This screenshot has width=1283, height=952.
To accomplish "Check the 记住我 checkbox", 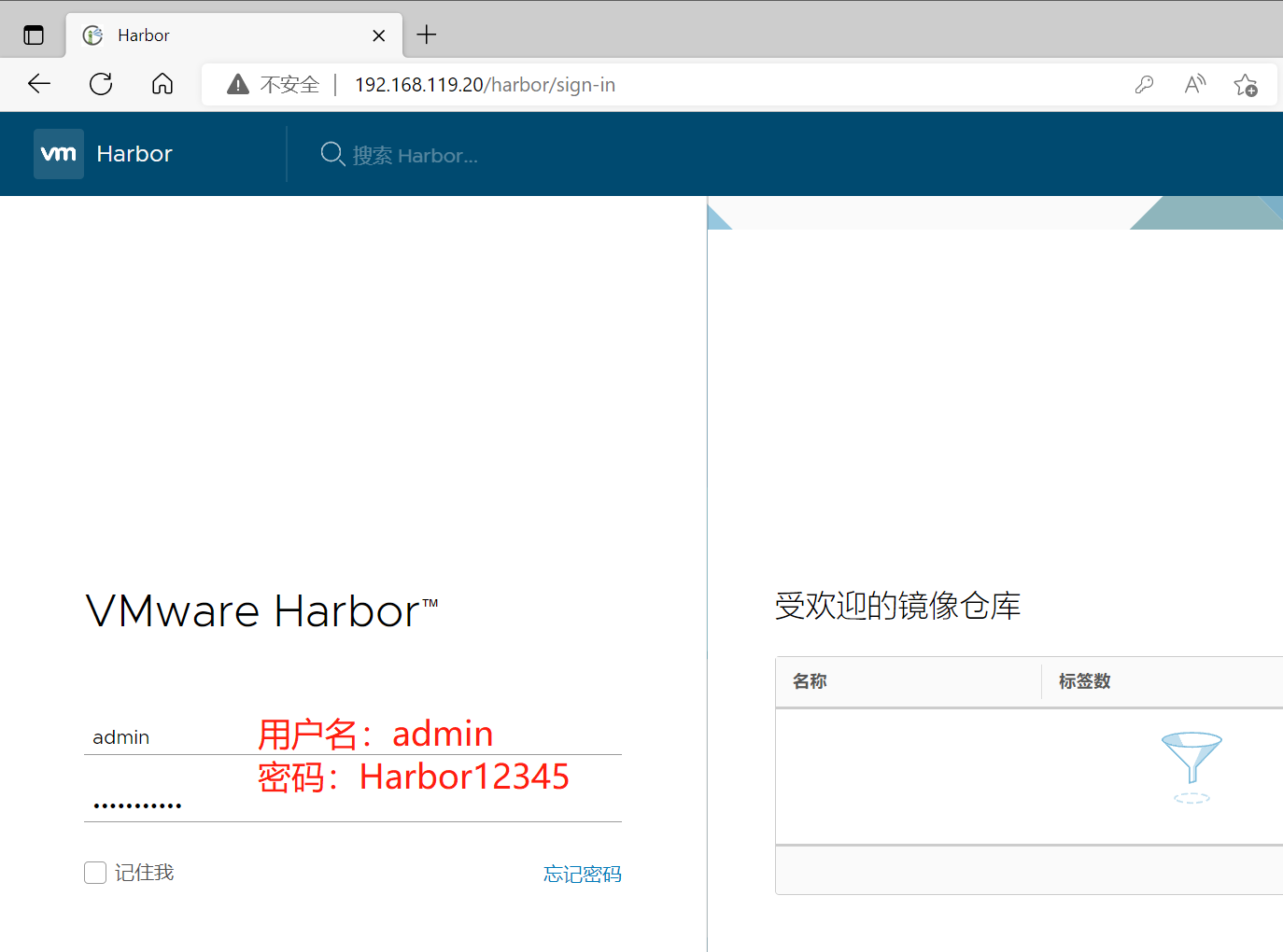I will coord(95,873).
